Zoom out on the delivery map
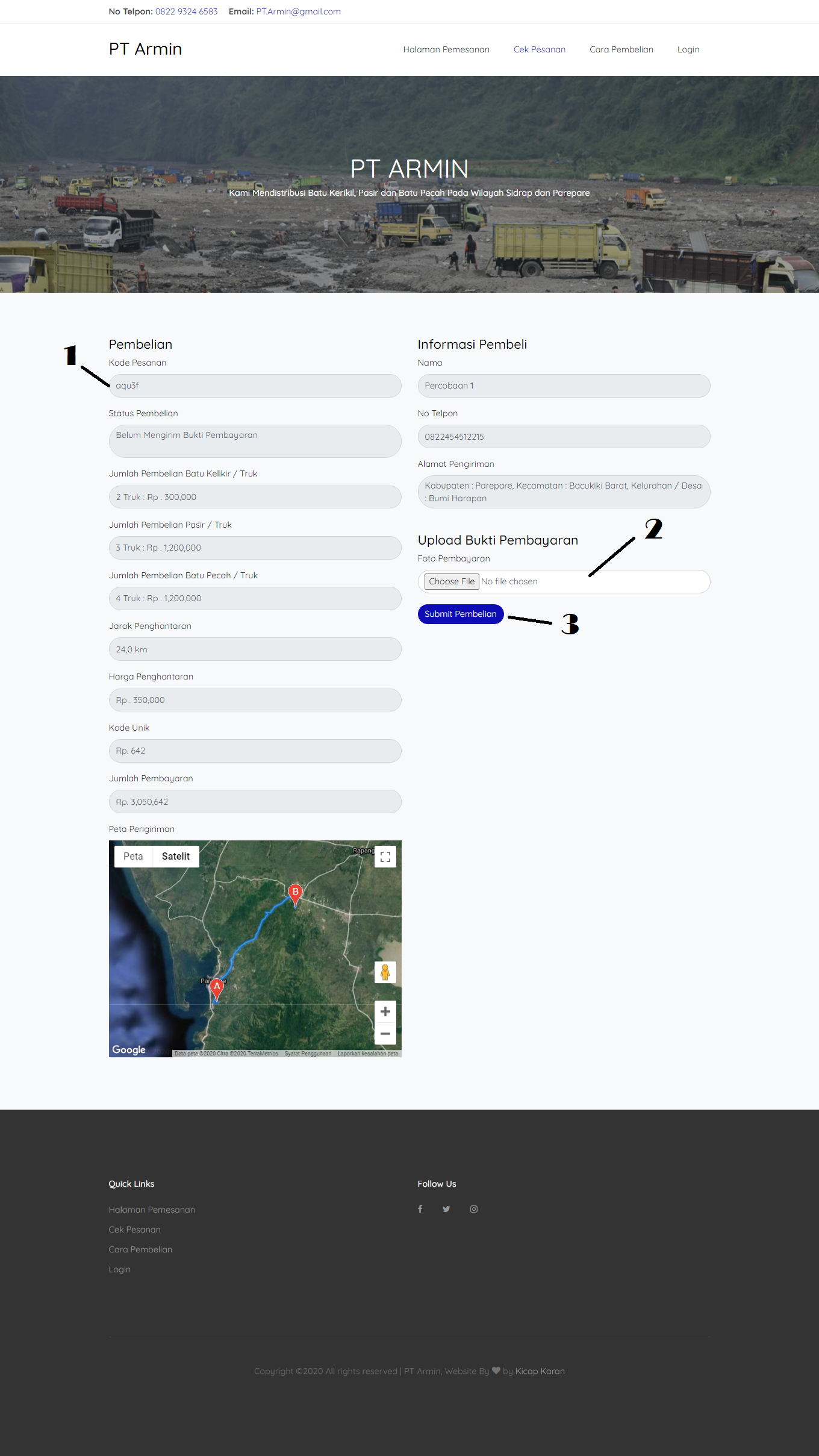Screen dimensions: 819x1456 point(385,1034)
